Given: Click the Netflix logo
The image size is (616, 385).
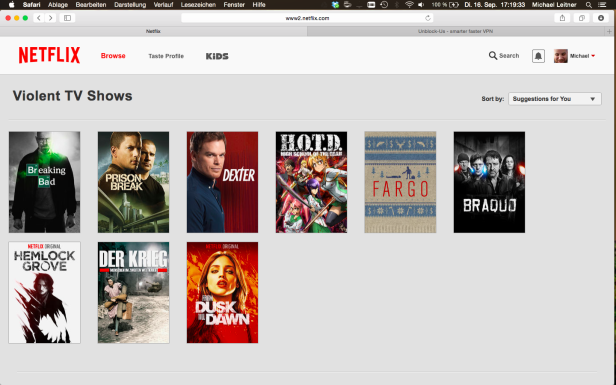Looking at the screenshot, I should point(50,55).
